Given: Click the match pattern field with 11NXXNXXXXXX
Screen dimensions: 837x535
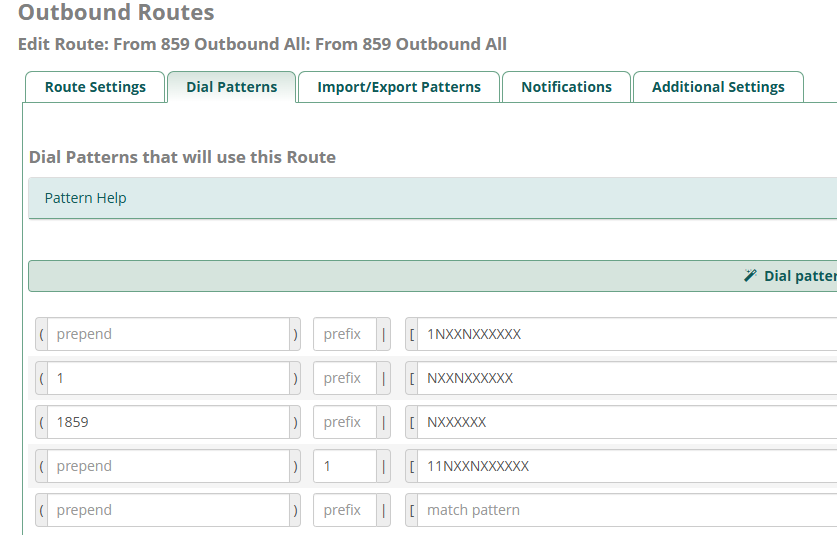Looking at the screenshot, I should click(x=625, y=466).
